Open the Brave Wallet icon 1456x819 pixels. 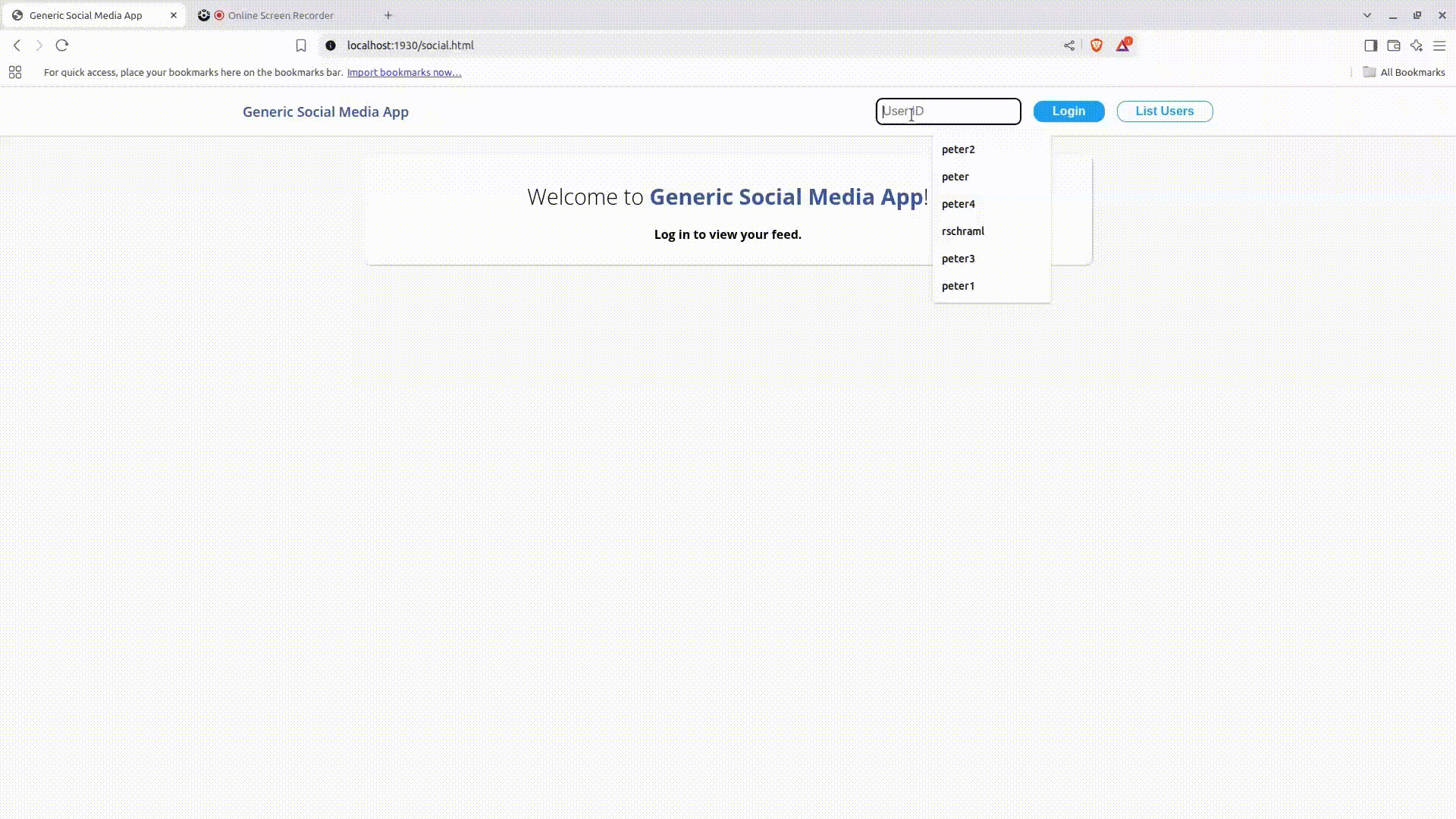[1394, 45]
